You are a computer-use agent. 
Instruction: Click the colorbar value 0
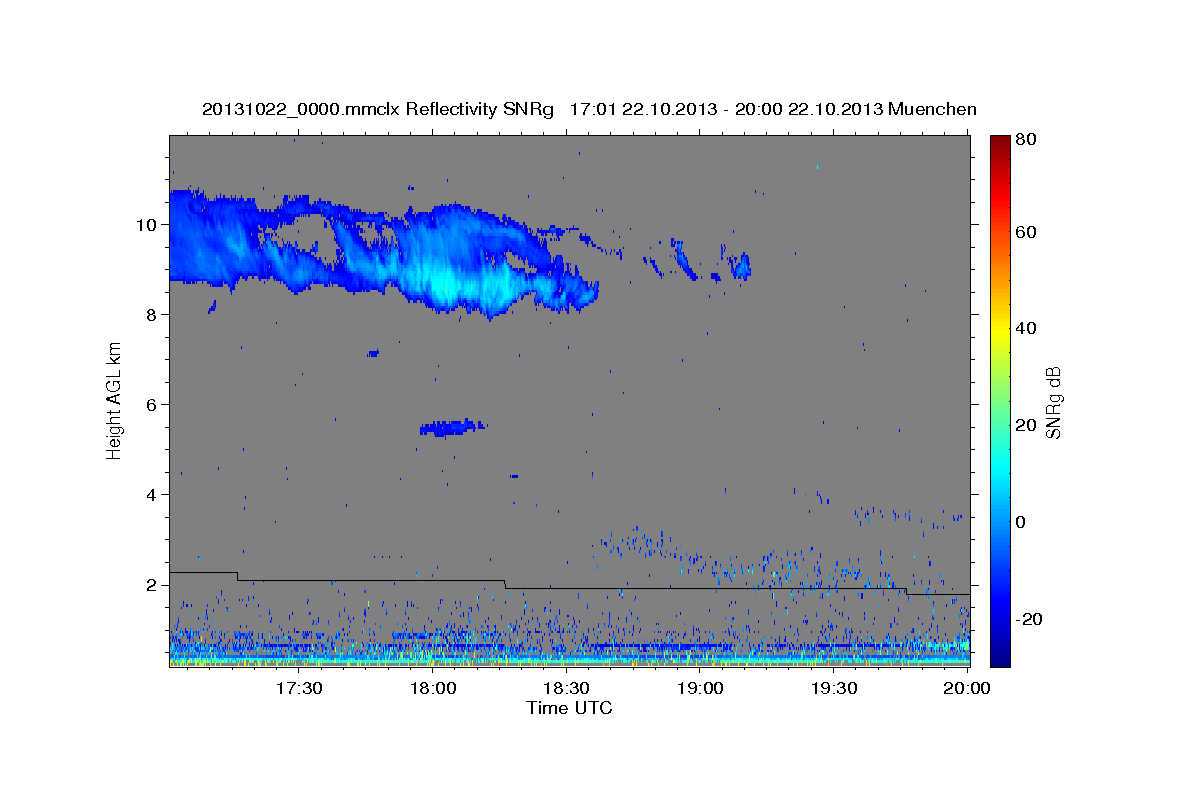point(1020,522)
